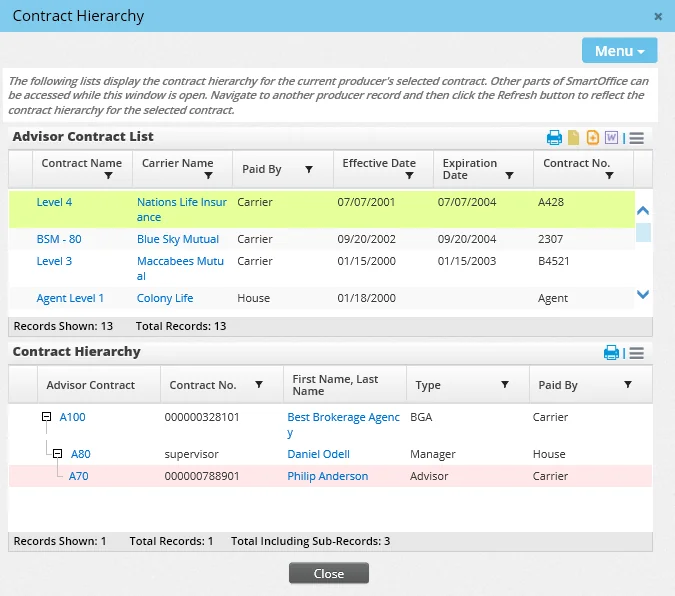Select contract number 000000328101
This screenshot has height=596, width=675.
tap(201, 417)
